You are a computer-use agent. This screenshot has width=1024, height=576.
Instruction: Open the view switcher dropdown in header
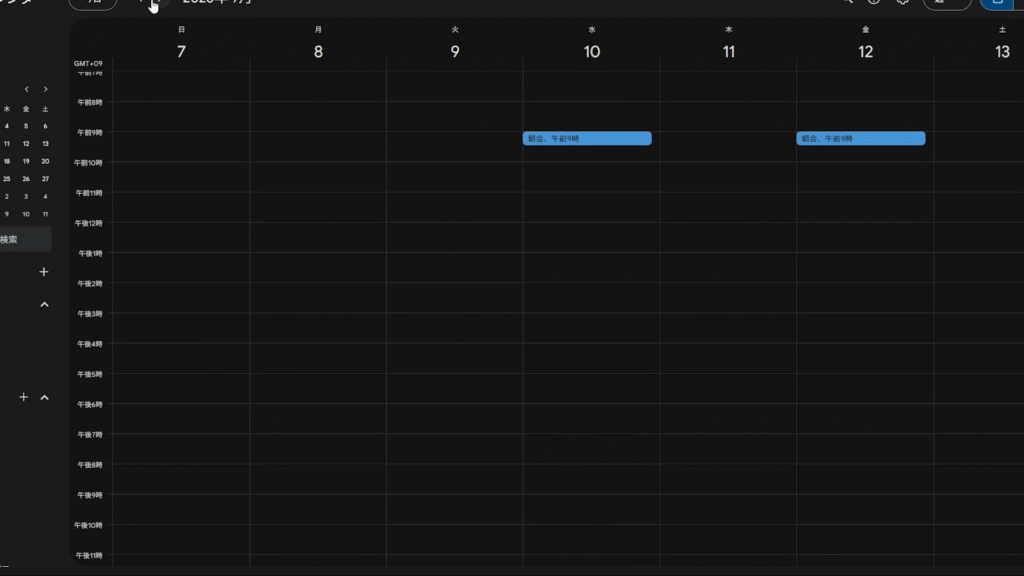tap(946, 3)
